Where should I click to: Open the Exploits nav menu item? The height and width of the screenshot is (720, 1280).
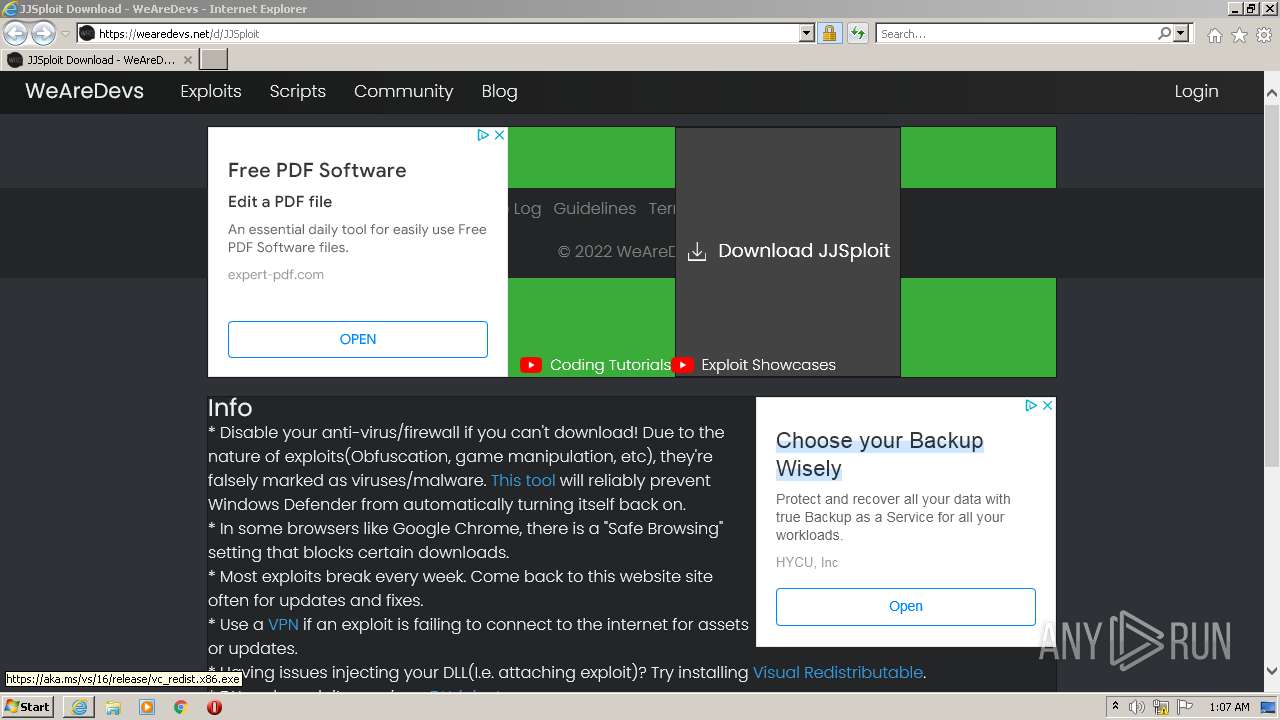tap(211, 91)
